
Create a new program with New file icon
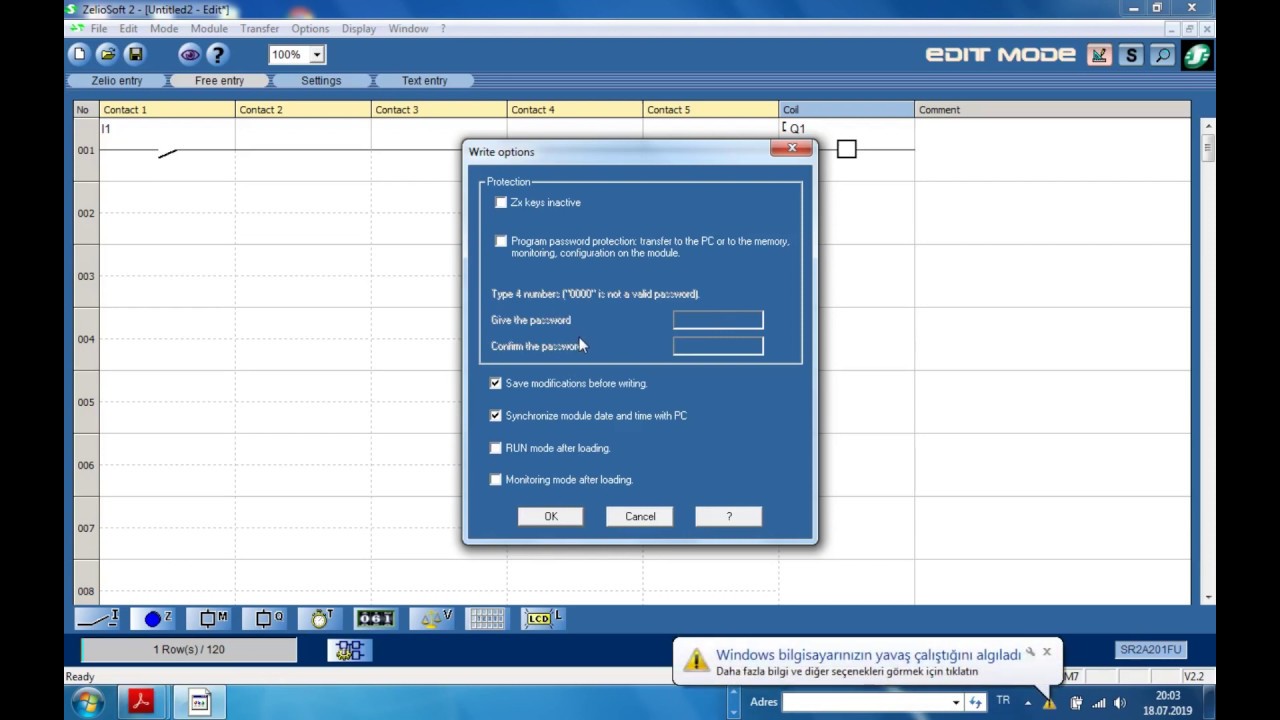tap(80, 54)
